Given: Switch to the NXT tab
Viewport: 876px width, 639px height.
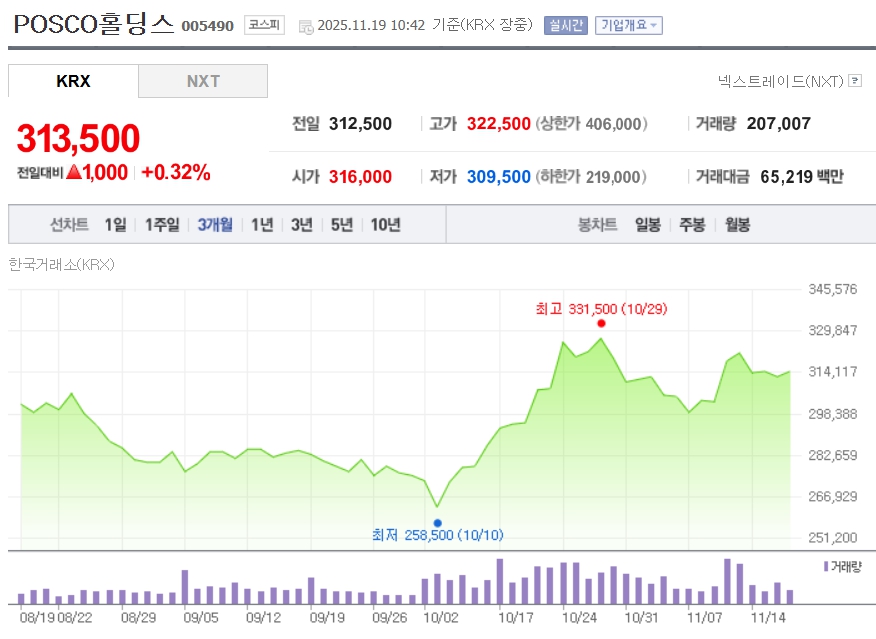Looking at the screenshot, I should 203,81.
